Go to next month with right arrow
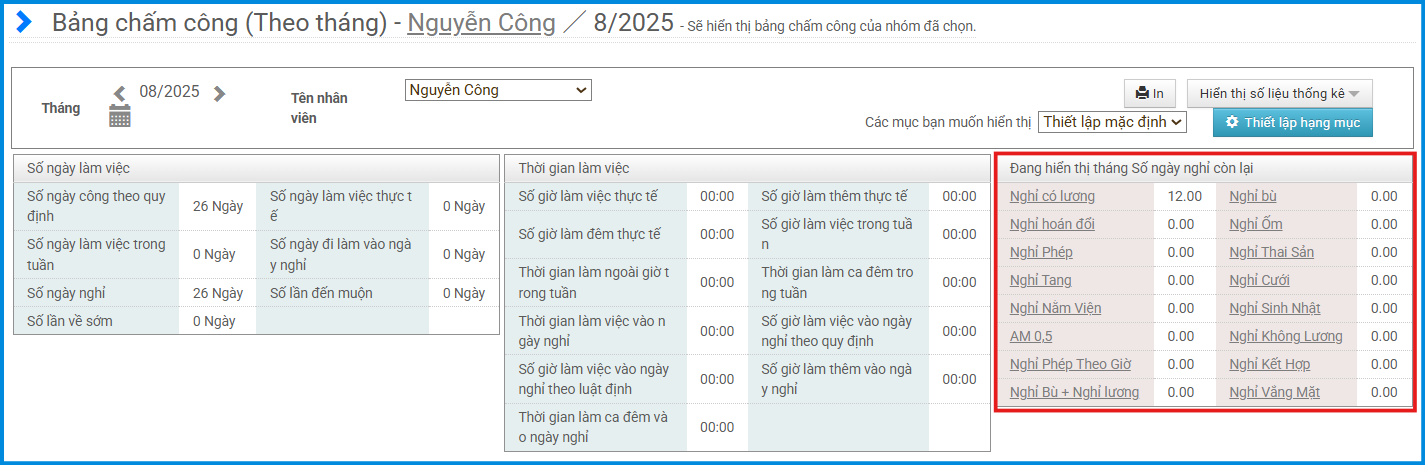This screenshot has width=1425, height=465. coord(220,94)
